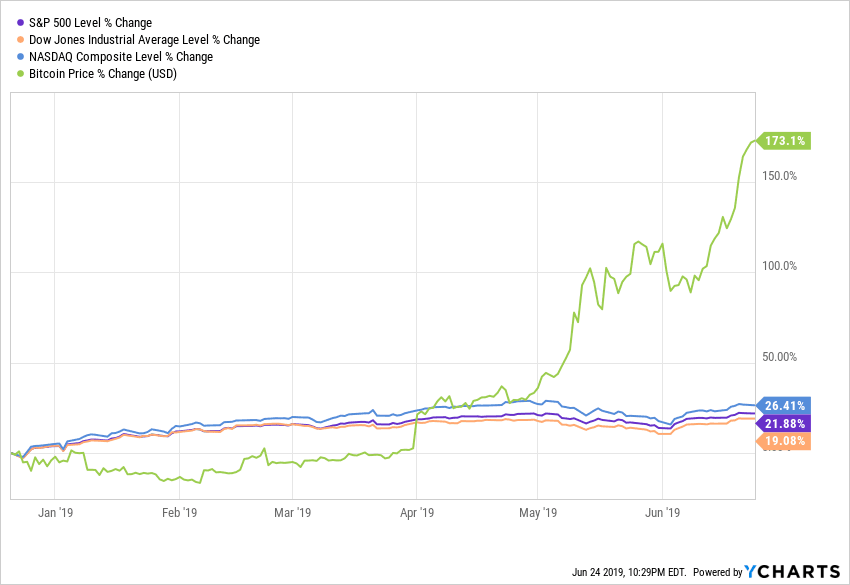Screen dimensions: 850x585
Task: Click the blue 26.41% value tag
Action: click(x=786, y=406)
